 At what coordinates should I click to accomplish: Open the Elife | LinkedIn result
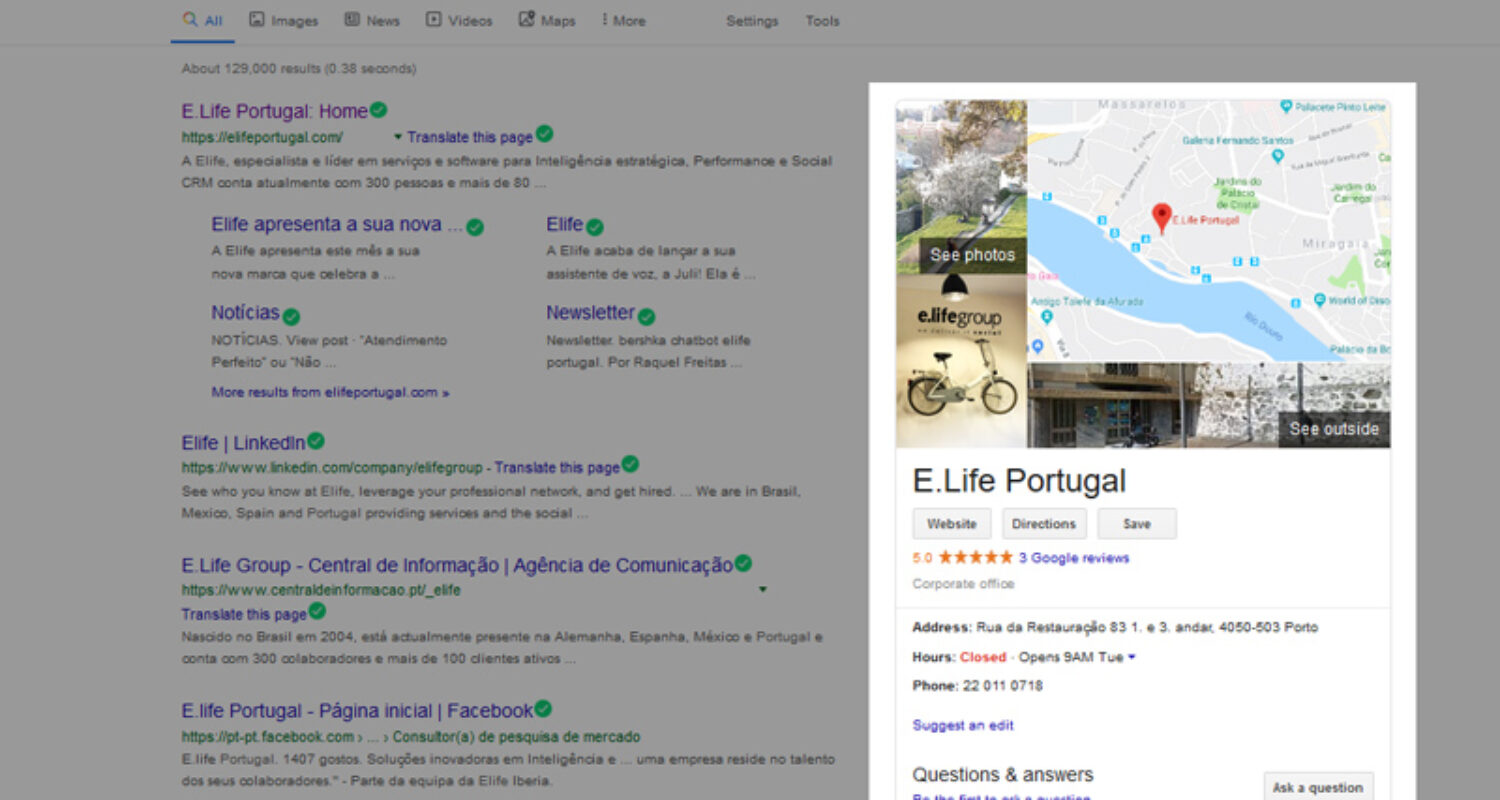(x=244, y=443)
